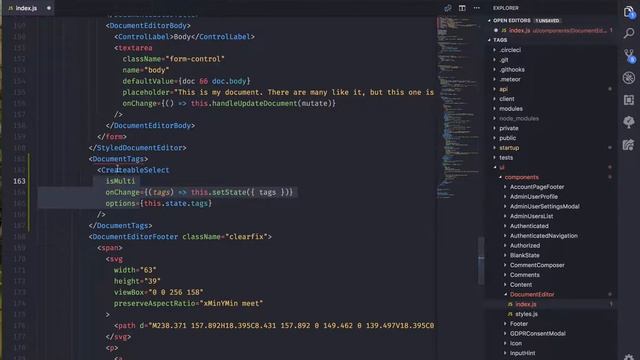Place cursor on the isMulti code line

[120, 181]
